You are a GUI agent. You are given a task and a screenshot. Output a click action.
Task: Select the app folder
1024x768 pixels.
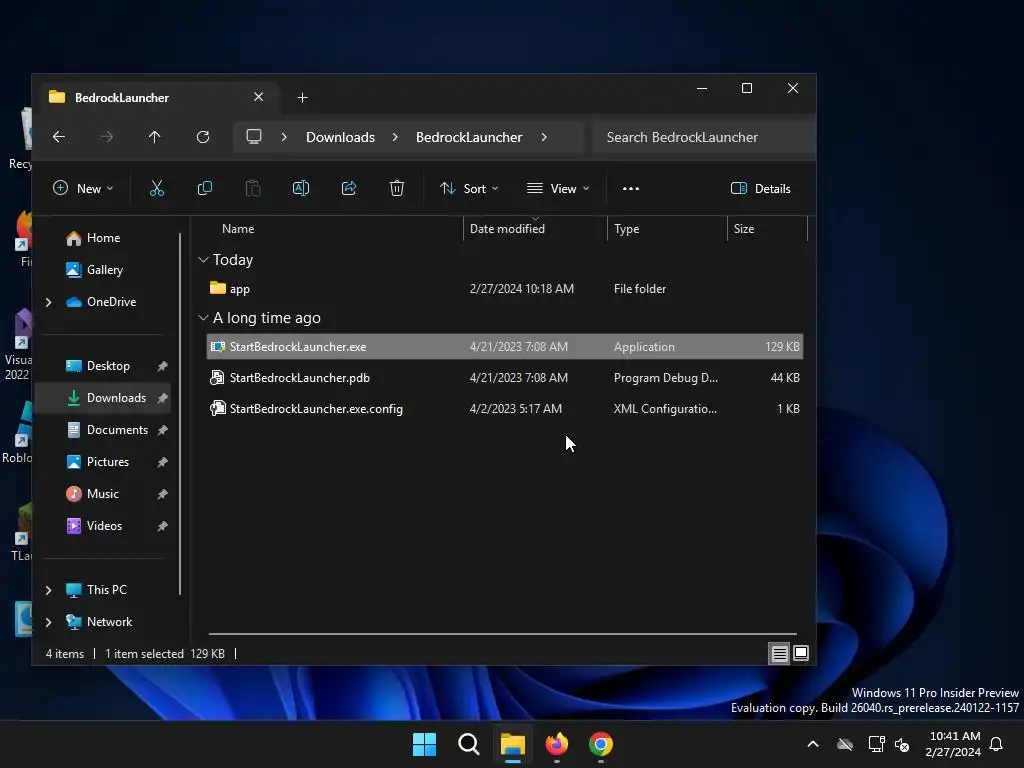click(504, 289)
